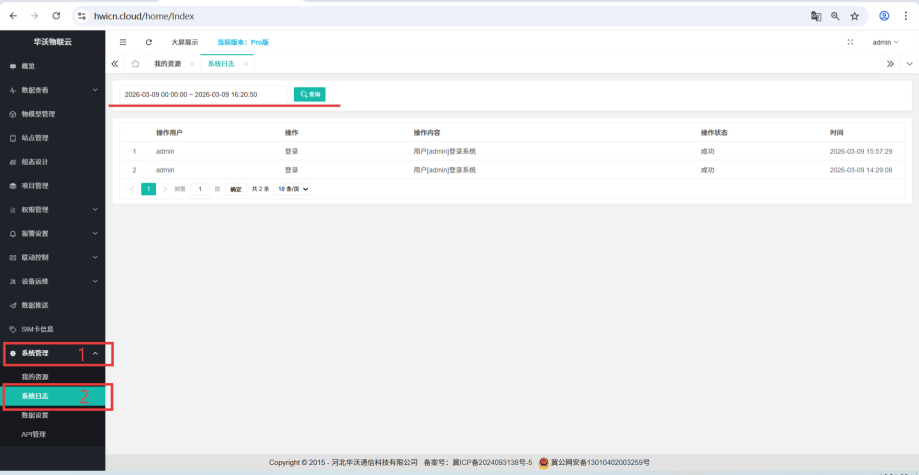Open the Chrome profile avatar icon
This screenshot has width=919, height=475.
[x=884, y=16]
